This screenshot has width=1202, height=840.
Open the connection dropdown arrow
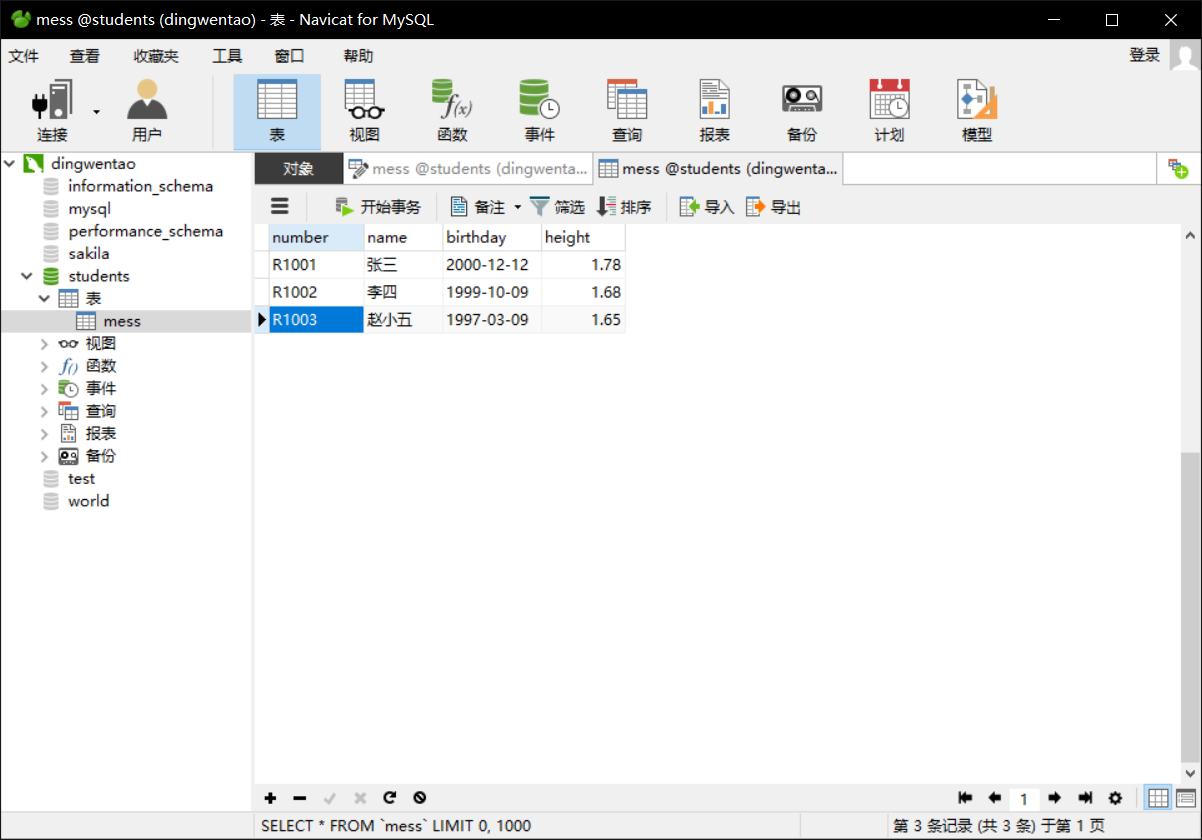97,111
